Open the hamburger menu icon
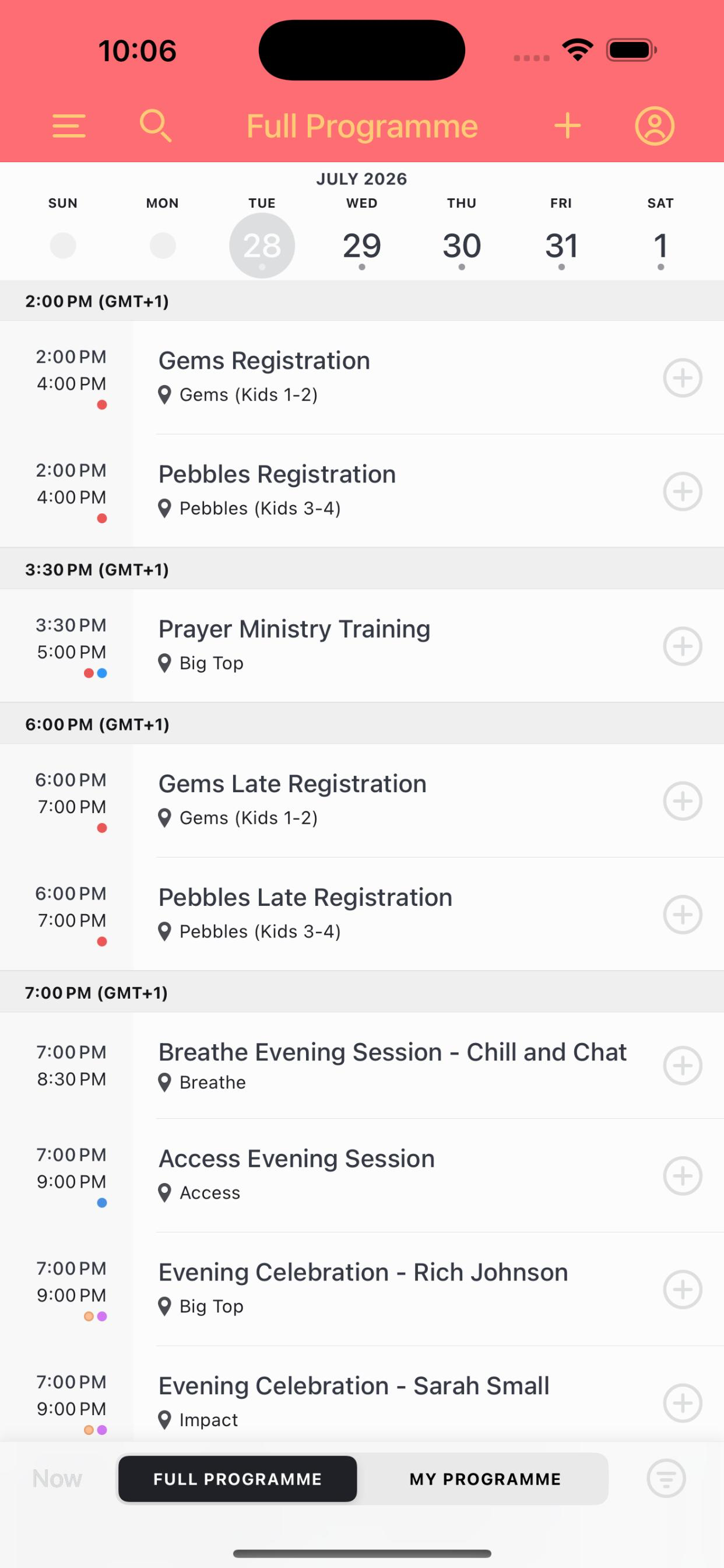 click(69, 126)
